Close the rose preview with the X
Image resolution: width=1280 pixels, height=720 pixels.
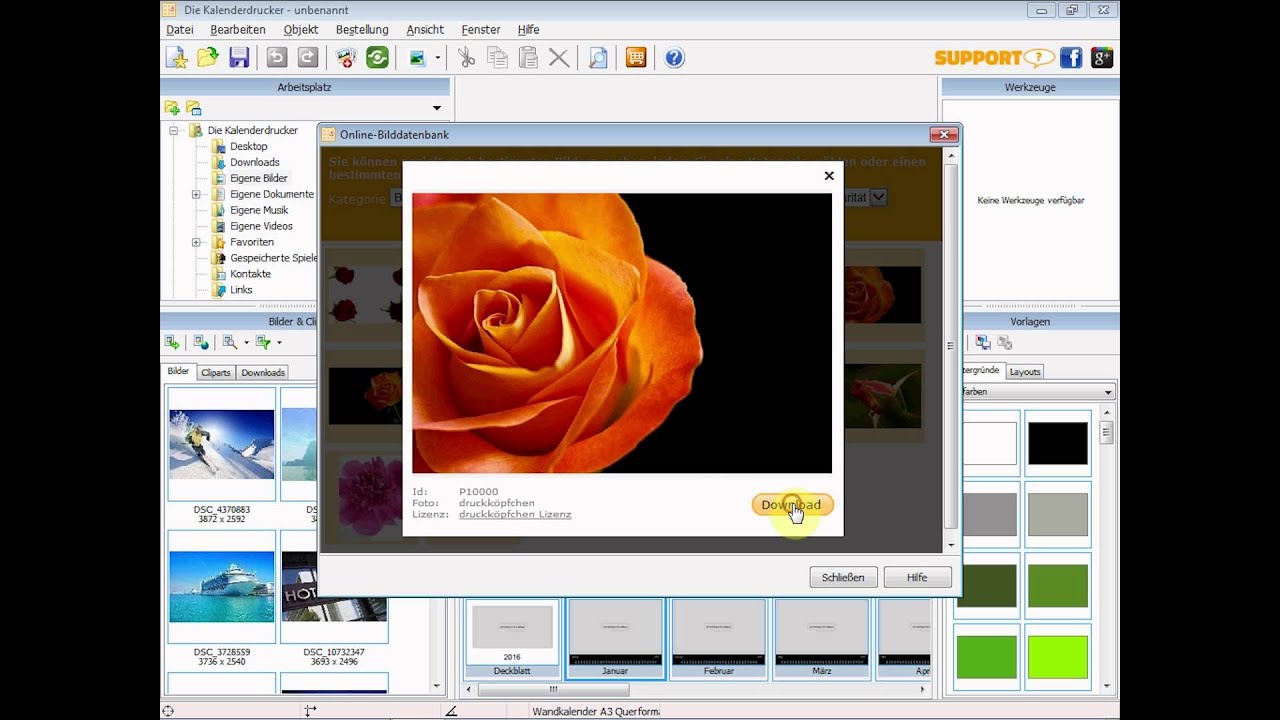[829, 176]
